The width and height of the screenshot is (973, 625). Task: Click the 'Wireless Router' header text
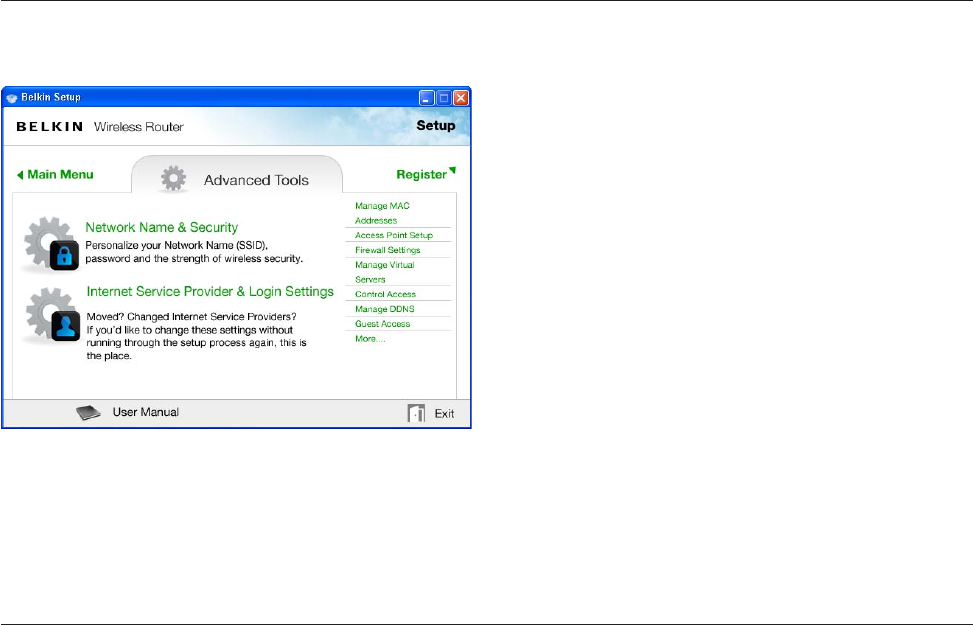click(138, 127)
